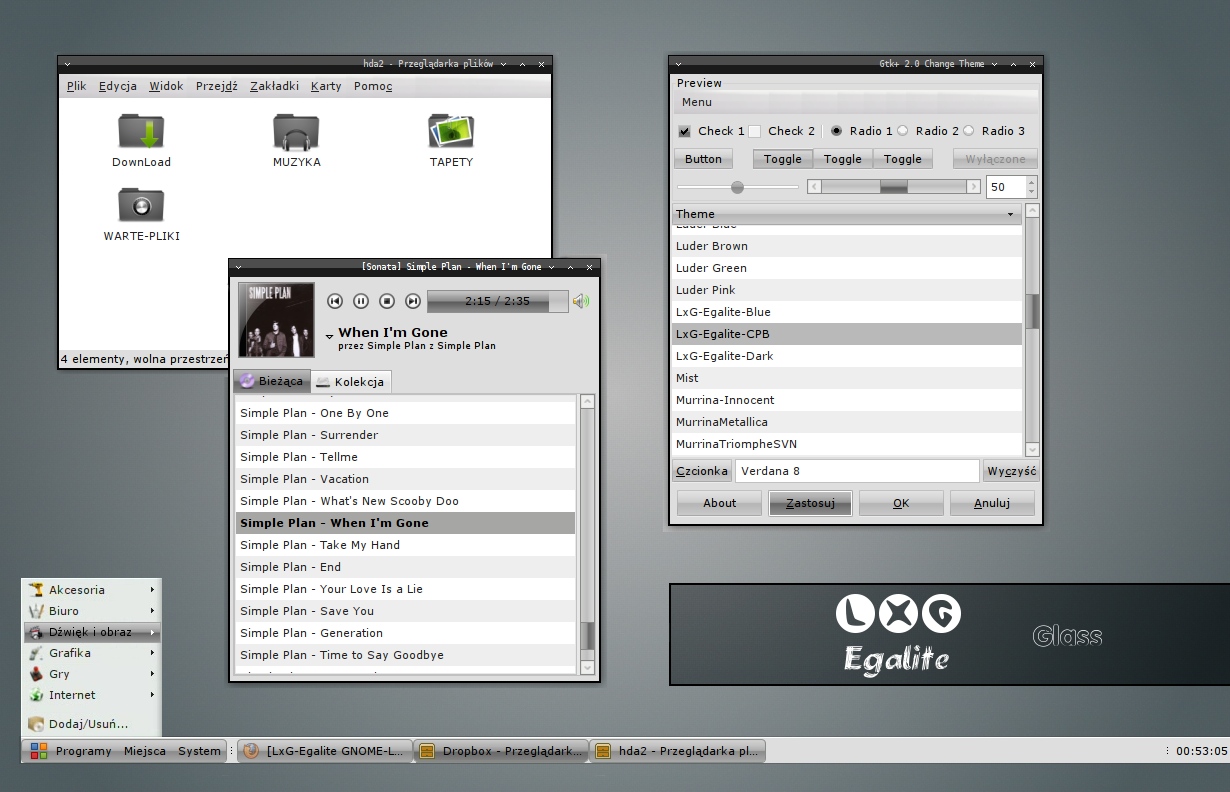1230x792 pixels.
Task: Click the Preview Menu item
Action: click(x=697, y=102)
